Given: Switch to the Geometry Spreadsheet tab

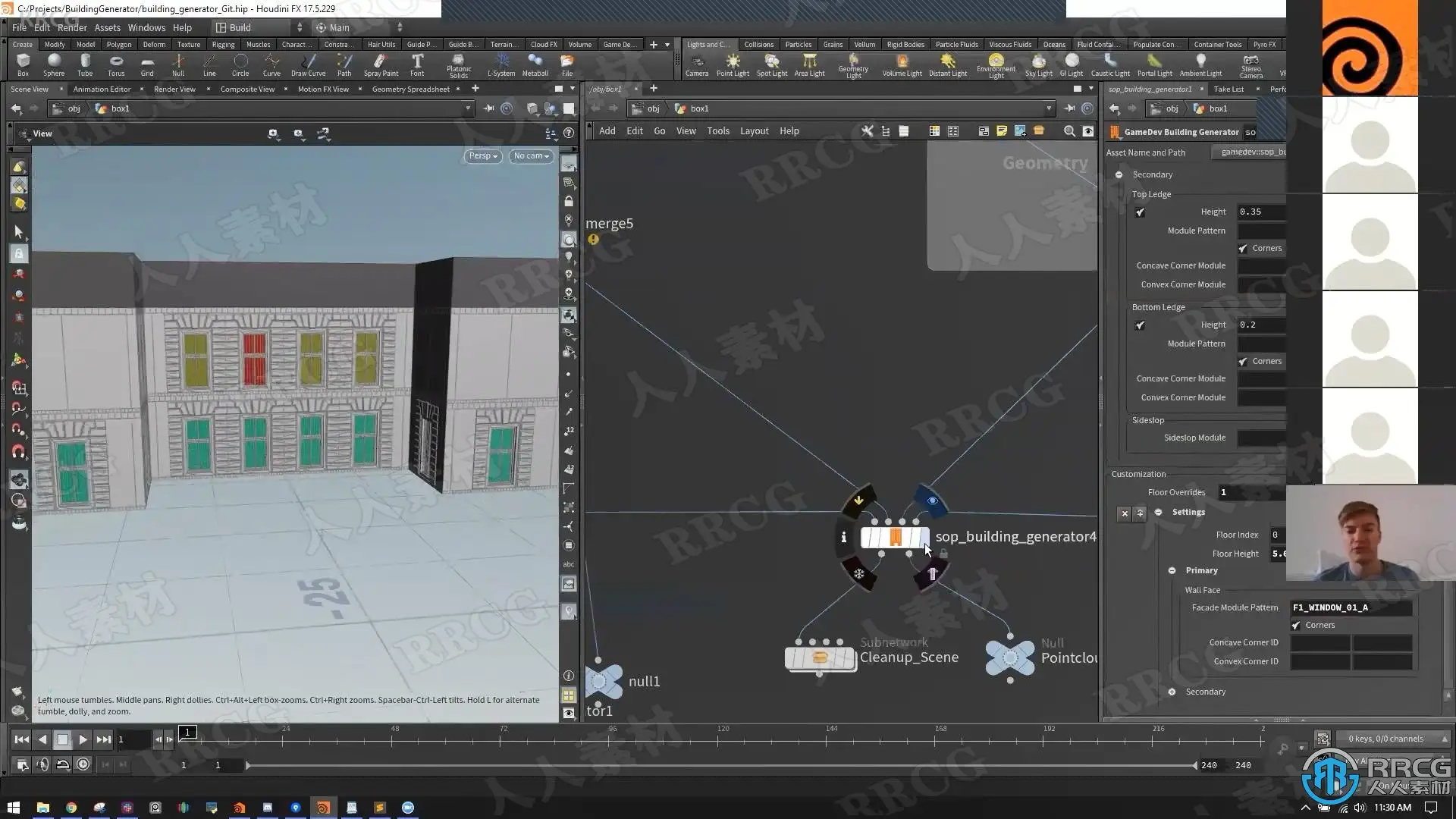Looking at the screenshot, I should pos(410,89).
